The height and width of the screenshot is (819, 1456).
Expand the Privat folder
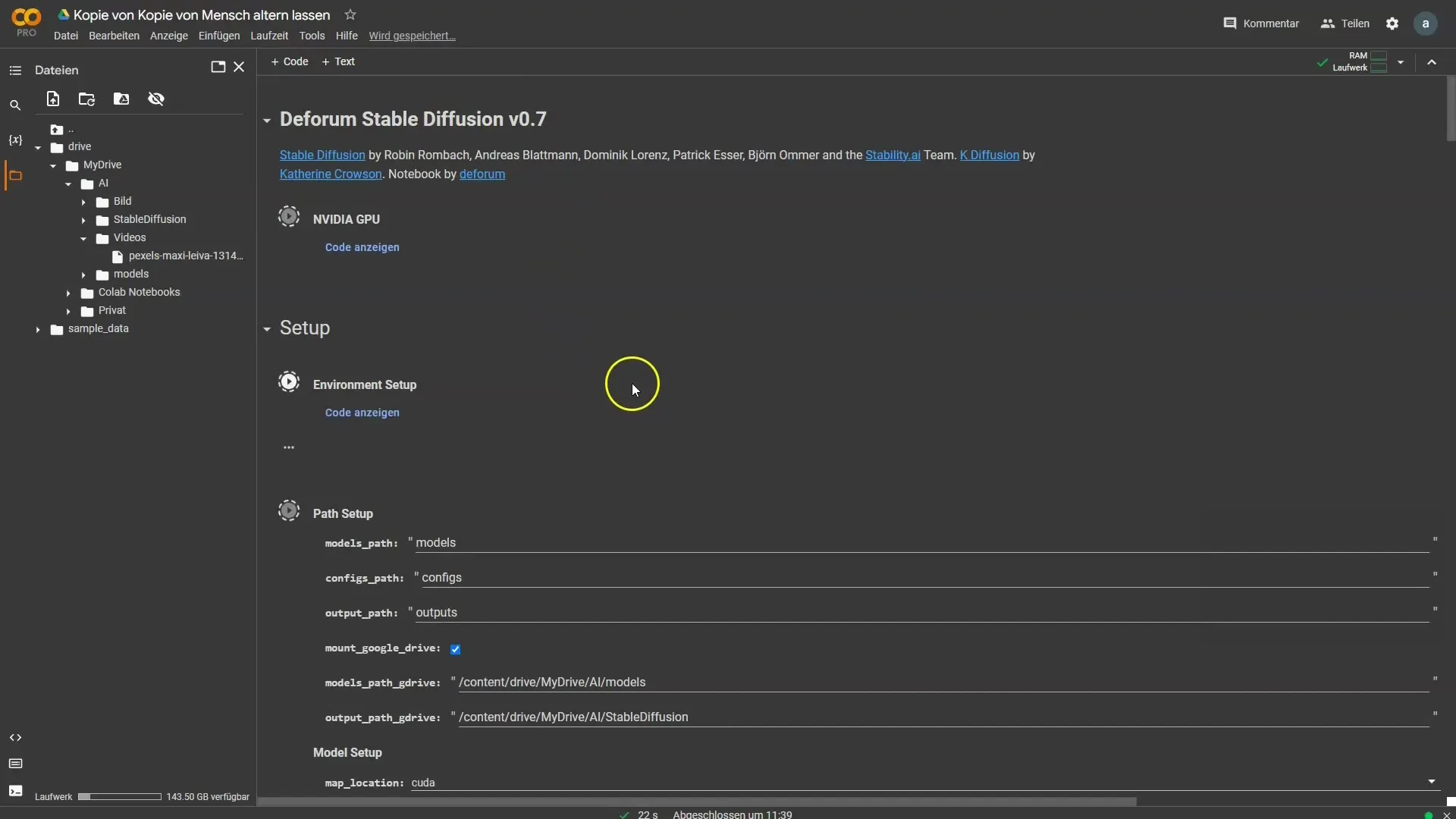tap(68, 311)
